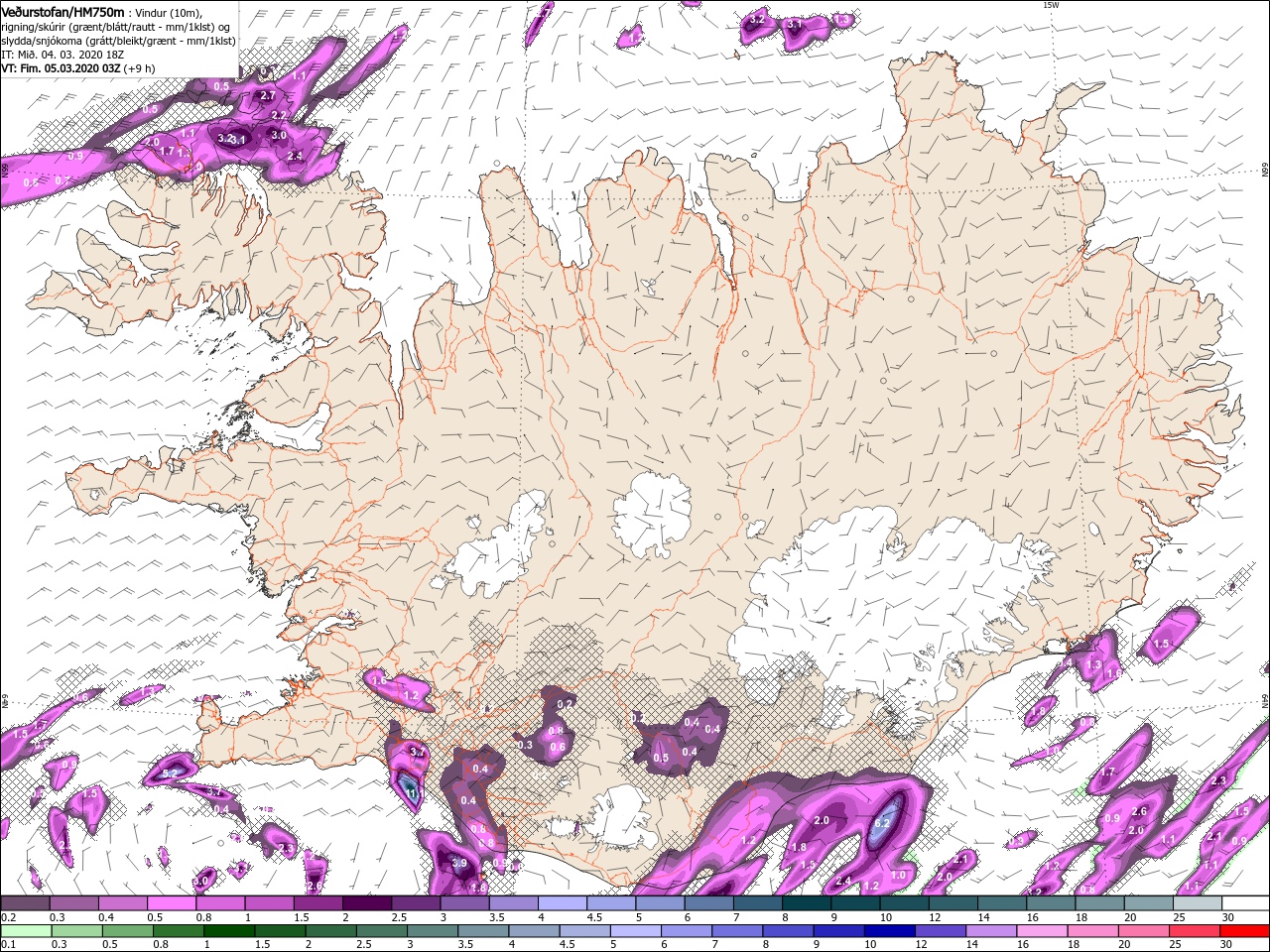Click the "Veðurstofan/HM750m" title text
The image size is (1270, 952).
pyautogui.click(x=63, y=11)
